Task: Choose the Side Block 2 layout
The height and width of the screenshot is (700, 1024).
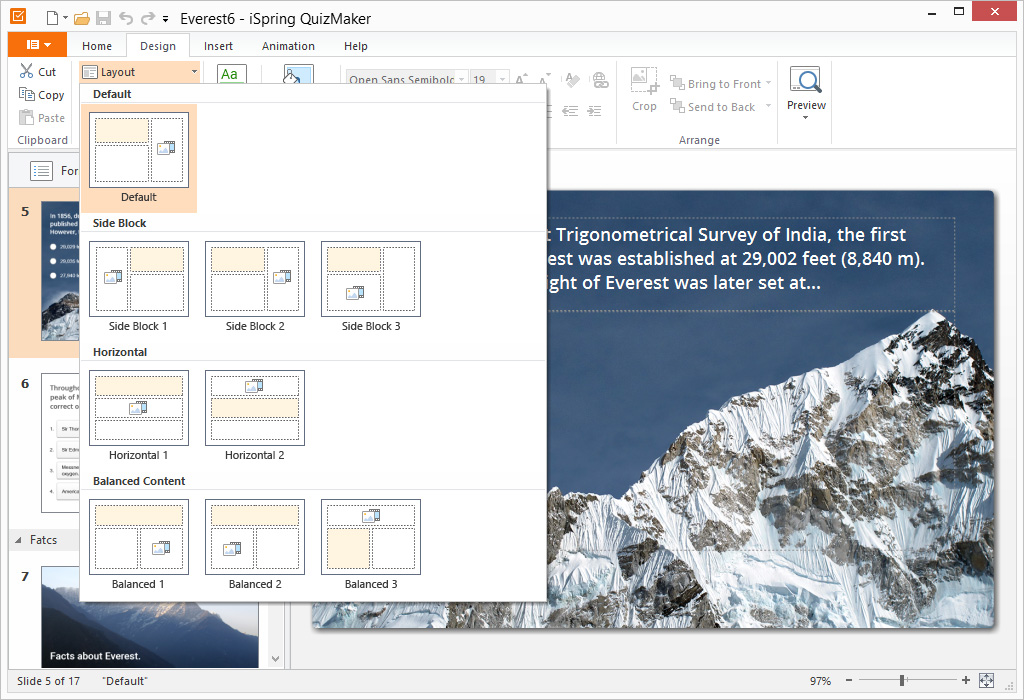Action: 255,287
